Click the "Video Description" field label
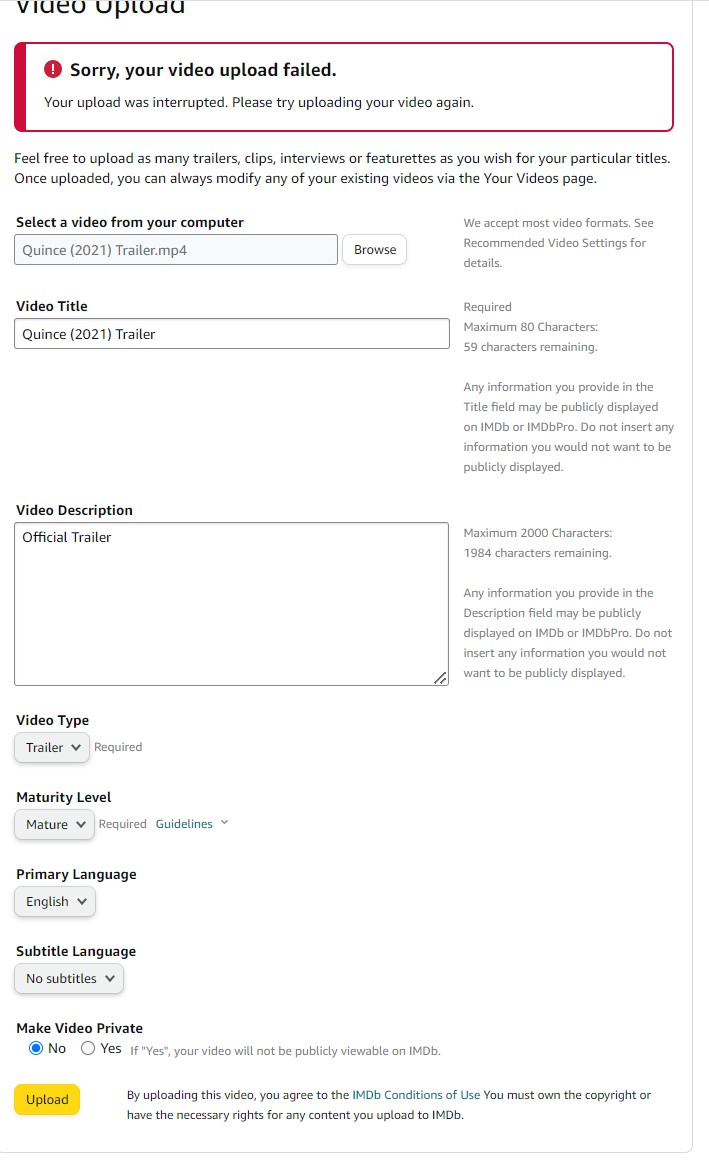709x1170 pixels. (x=74, y=510)
